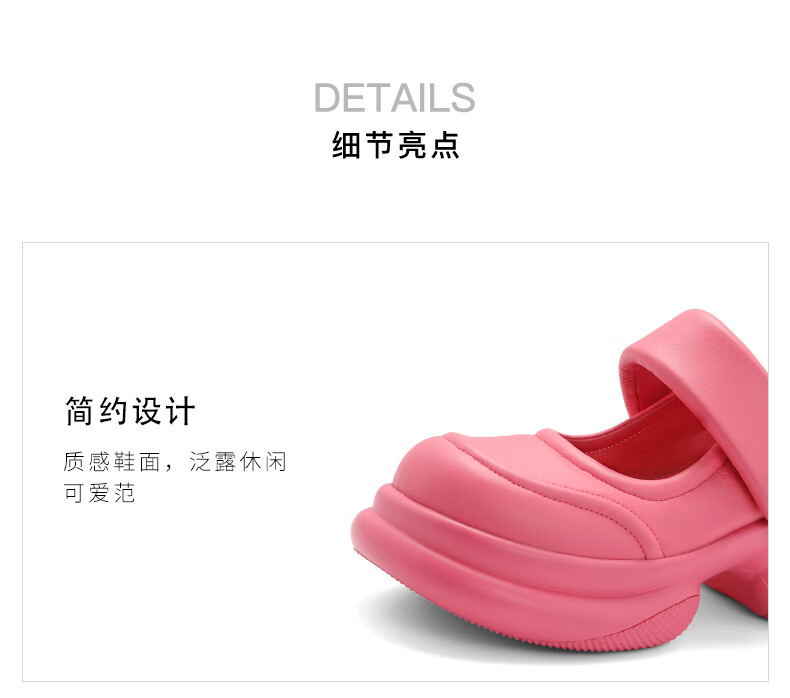Viewport: 790px width, 698px height.
Task: Click the 细节 characters in the subtitle
Action: (362, 145)
